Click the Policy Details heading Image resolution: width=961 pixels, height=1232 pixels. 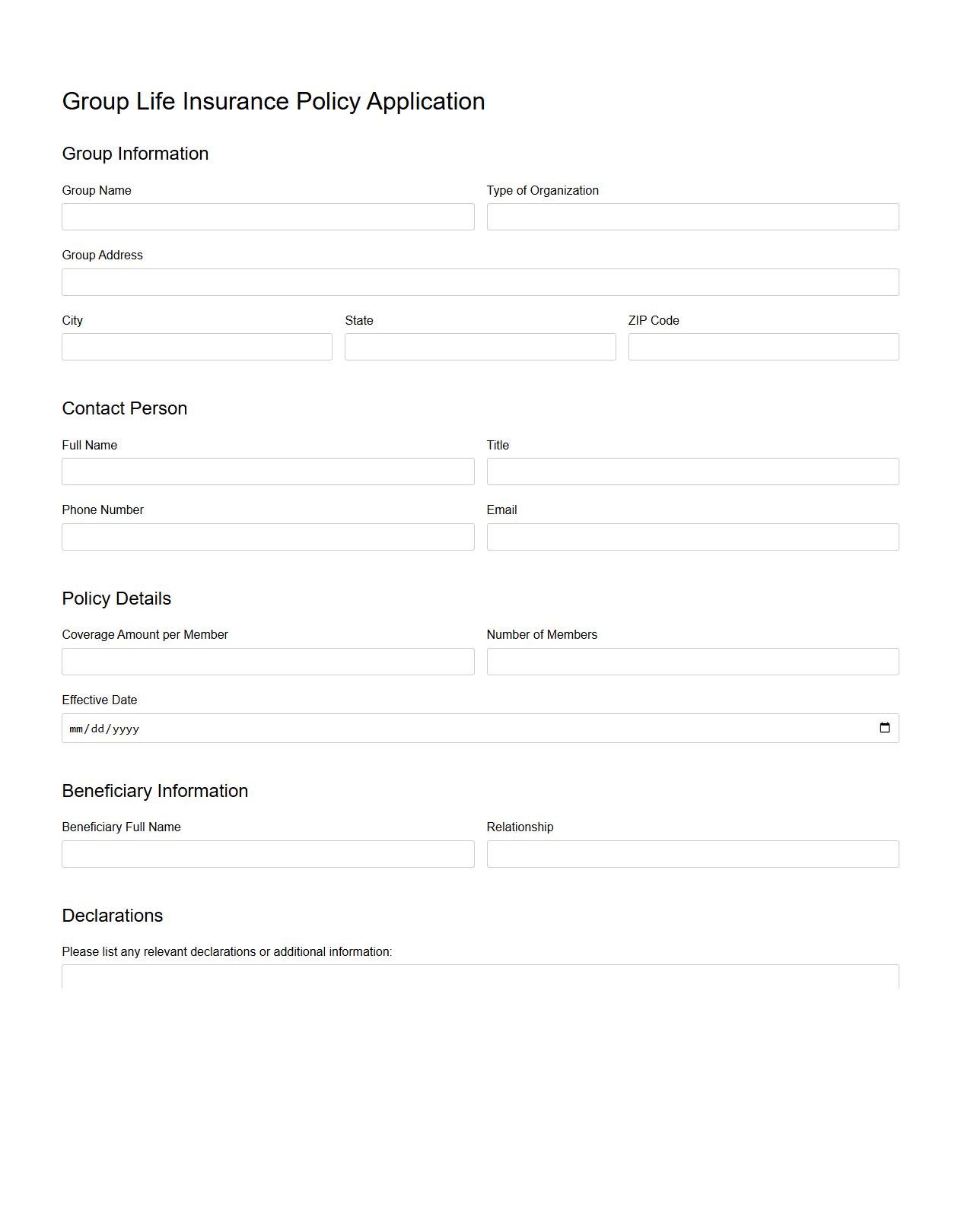click(x=116, y=599)
